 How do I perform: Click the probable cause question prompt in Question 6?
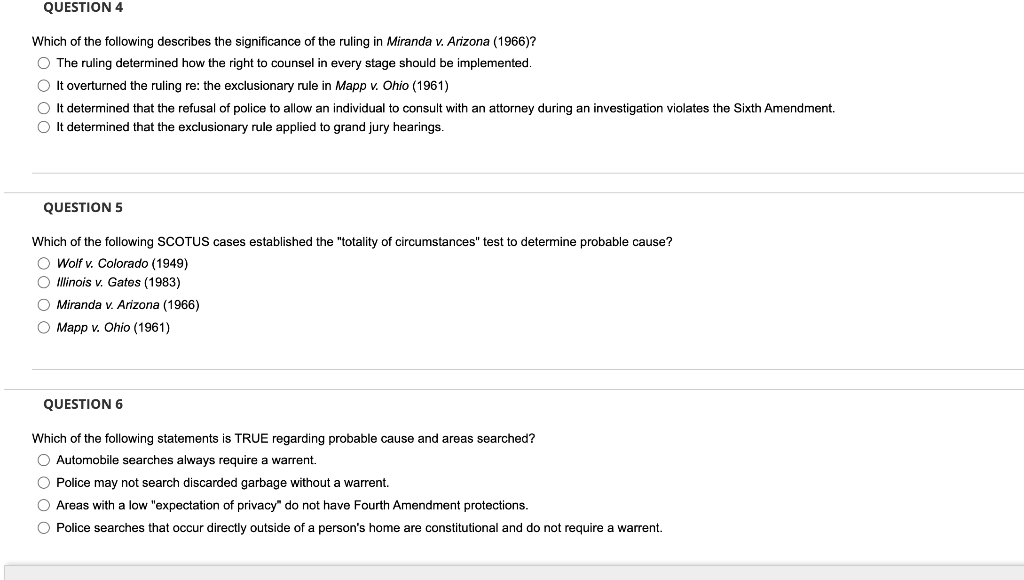pos(283,438)
